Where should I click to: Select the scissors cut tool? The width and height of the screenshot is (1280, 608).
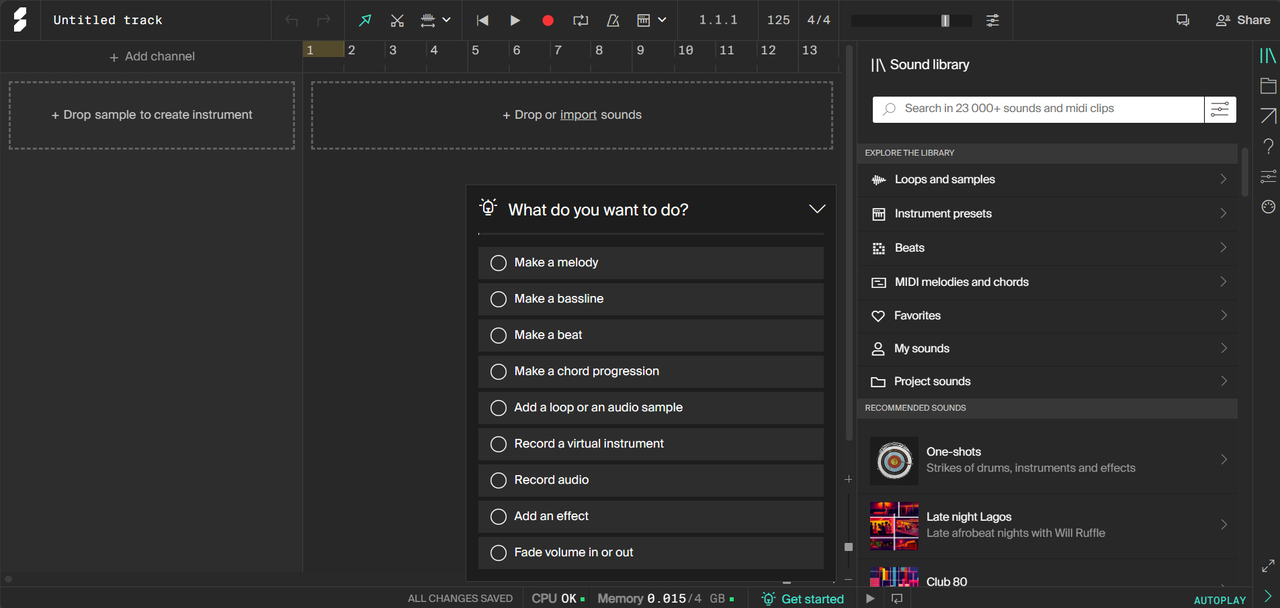[397, 20]
